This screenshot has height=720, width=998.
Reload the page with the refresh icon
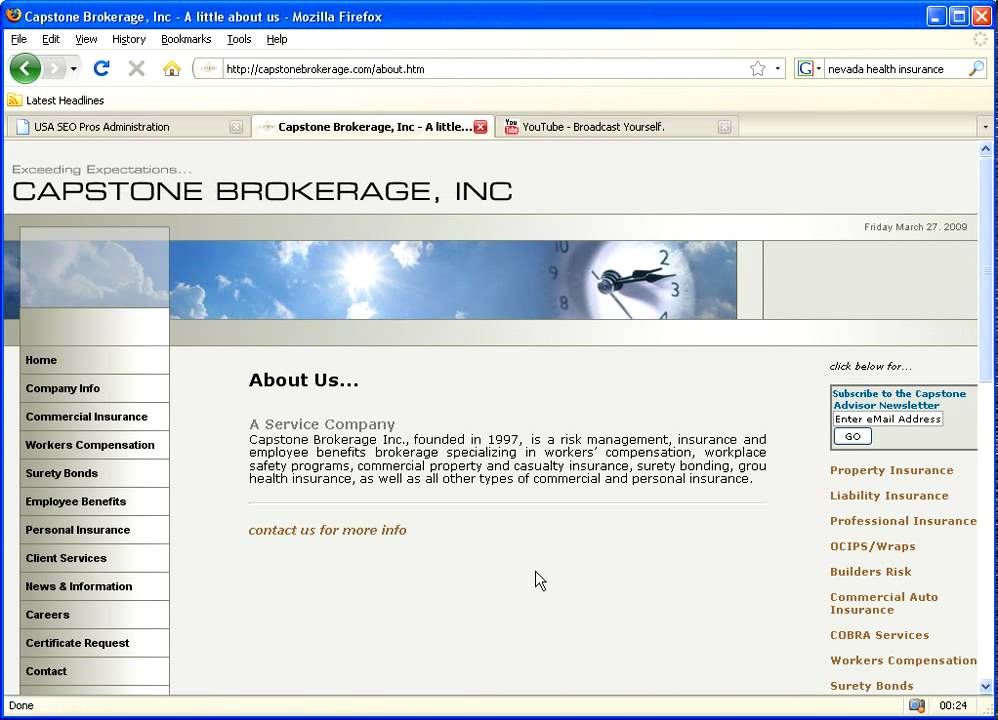[101, 68]
